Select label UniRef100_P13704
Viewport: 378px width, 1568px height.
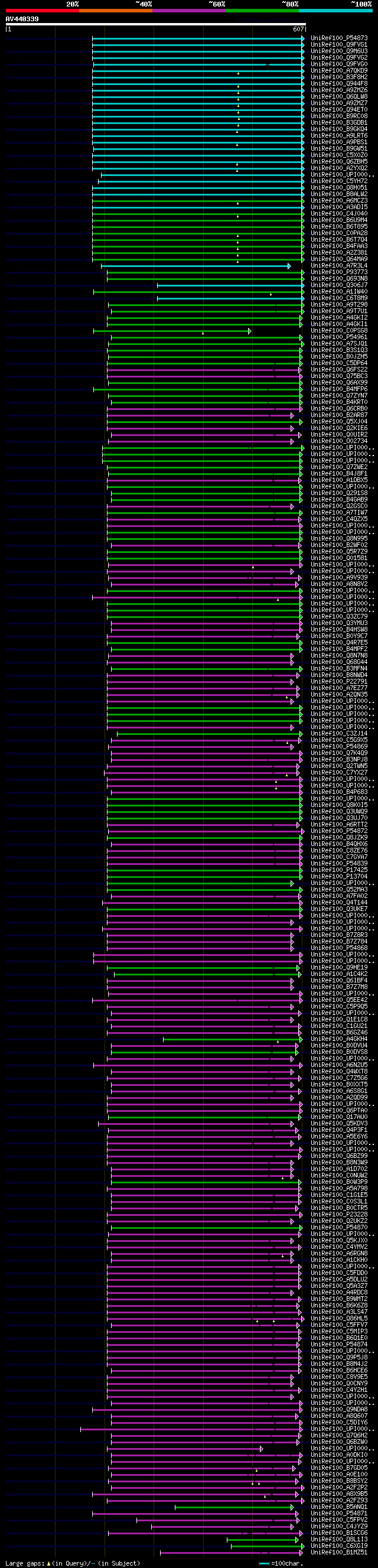[339, 877]
